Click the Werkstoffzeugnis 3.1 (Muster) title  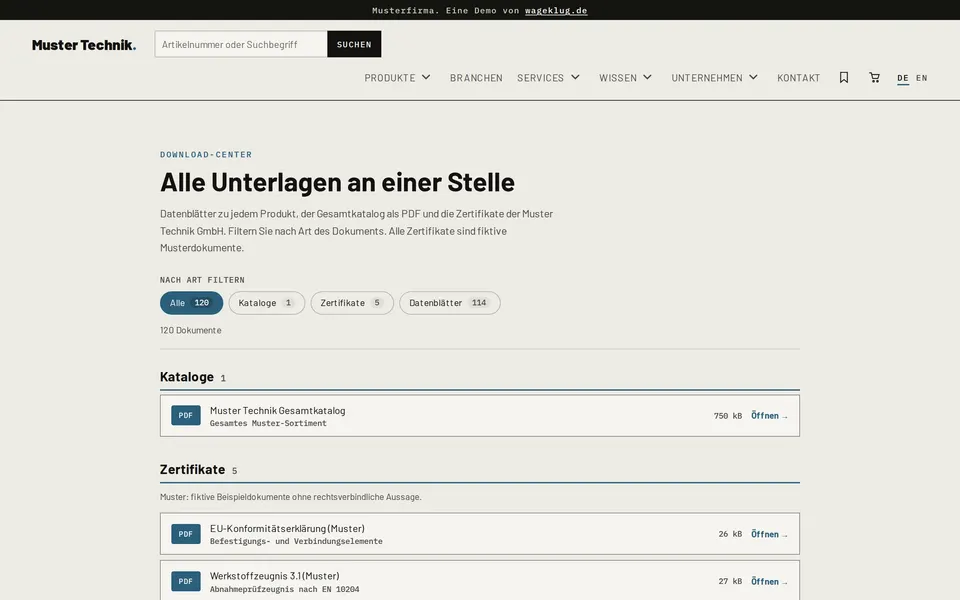pos(274,576)
